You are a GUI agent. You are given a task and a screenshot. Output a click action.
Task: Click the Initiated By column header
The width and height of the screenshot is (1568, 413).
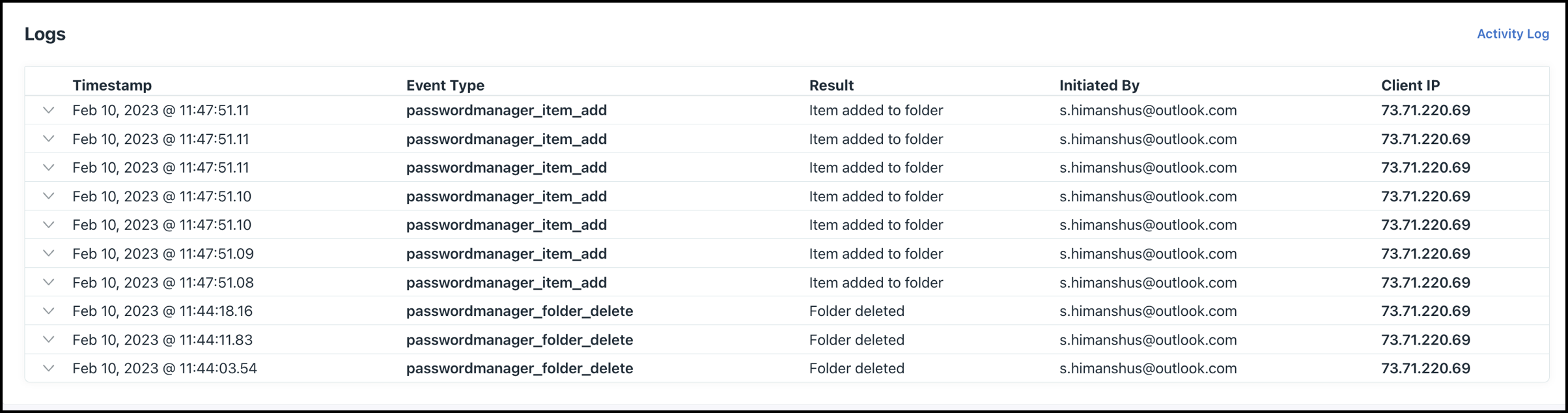pyautogui.click(x=1099, y=85)
